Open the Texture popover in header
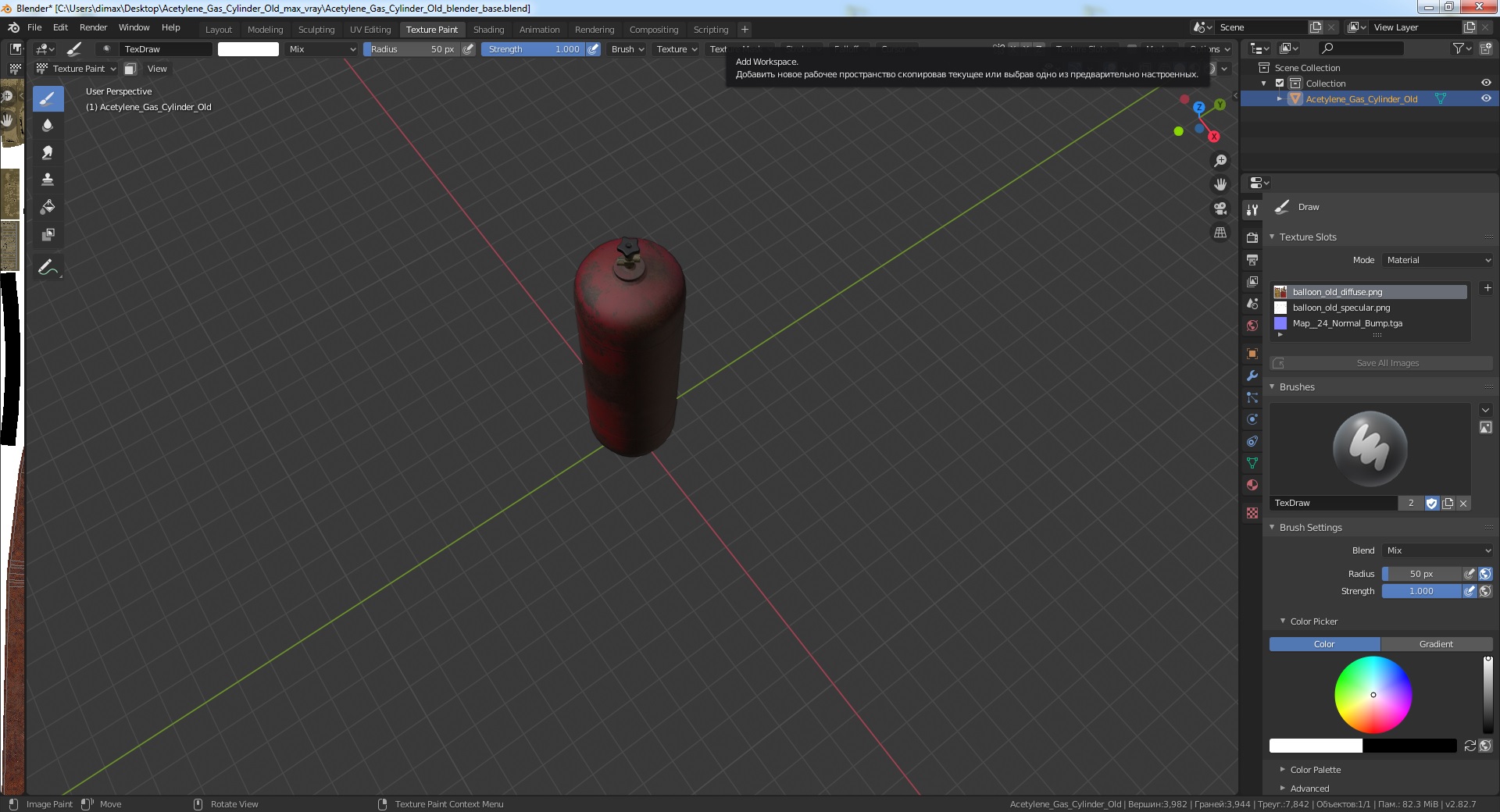The width and height of the screenshot is (1500, 812). (677, 49)
